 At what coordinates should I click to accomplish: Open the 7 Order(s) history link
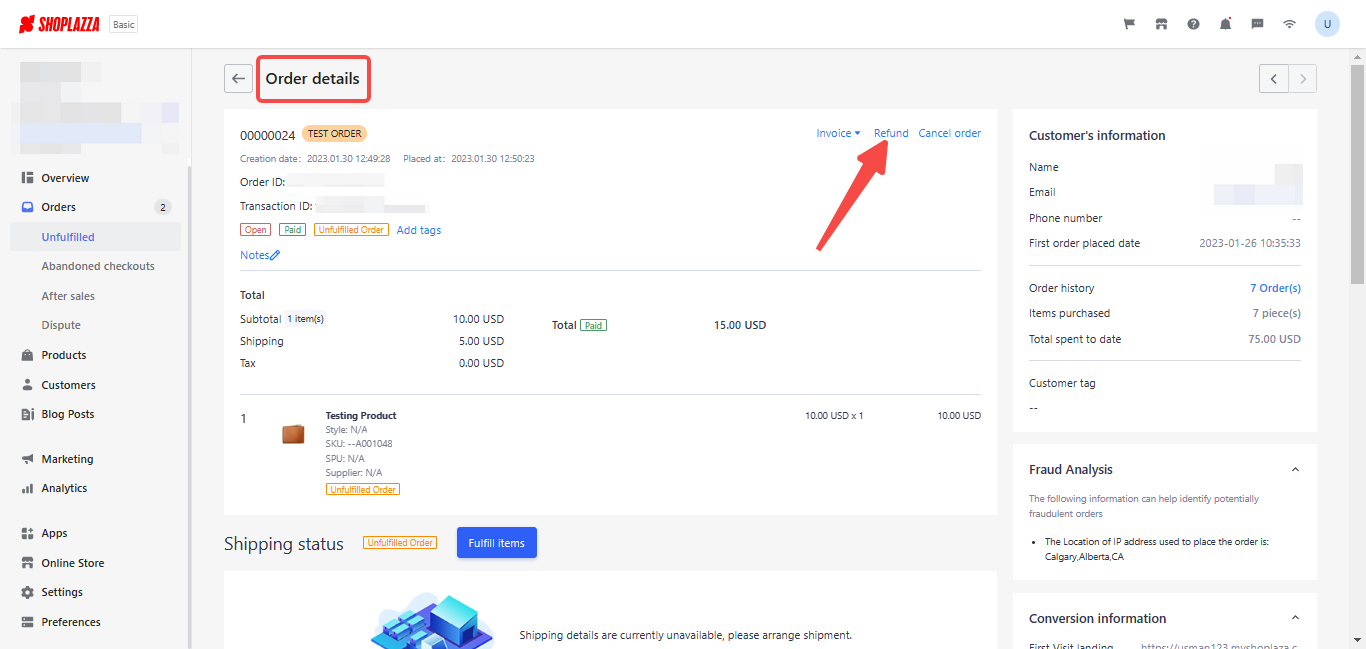[x=1275, y=288]
